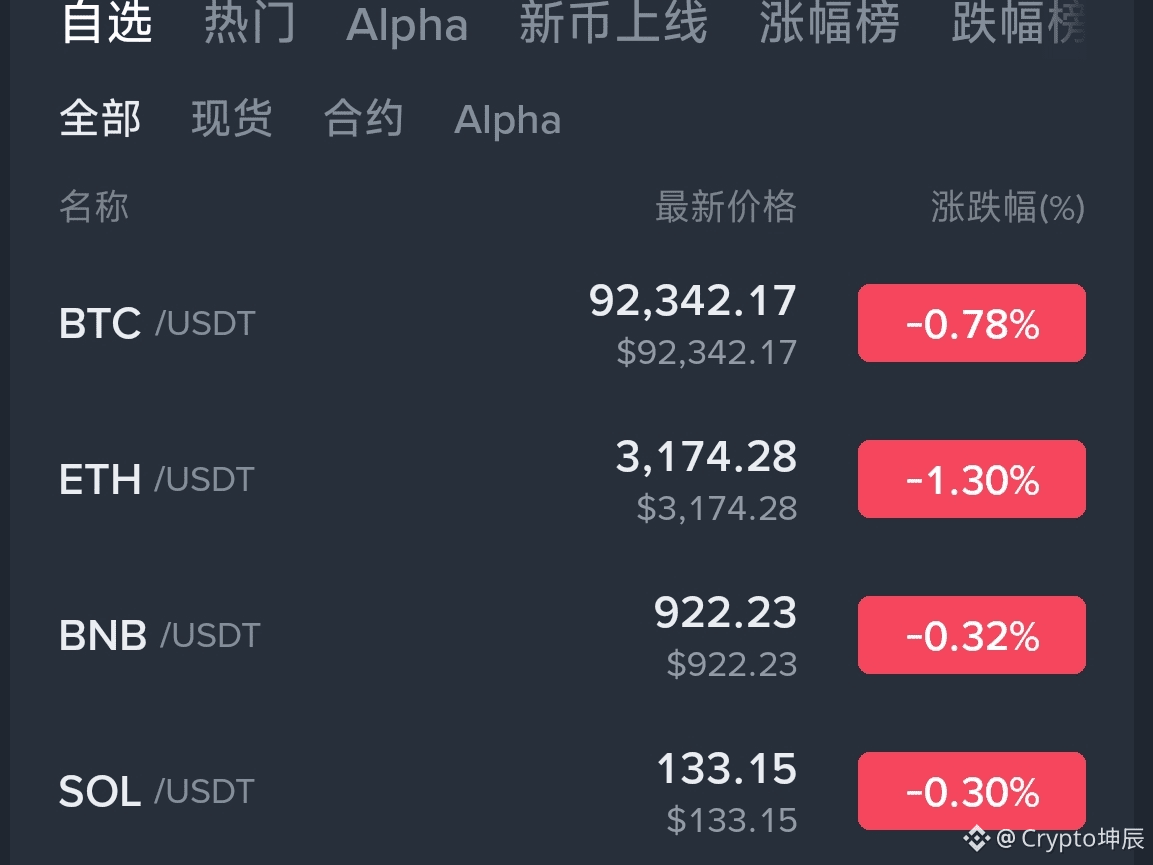Sort by the 名称 column header
This screenshot has width=1153, height=865.
94,207
